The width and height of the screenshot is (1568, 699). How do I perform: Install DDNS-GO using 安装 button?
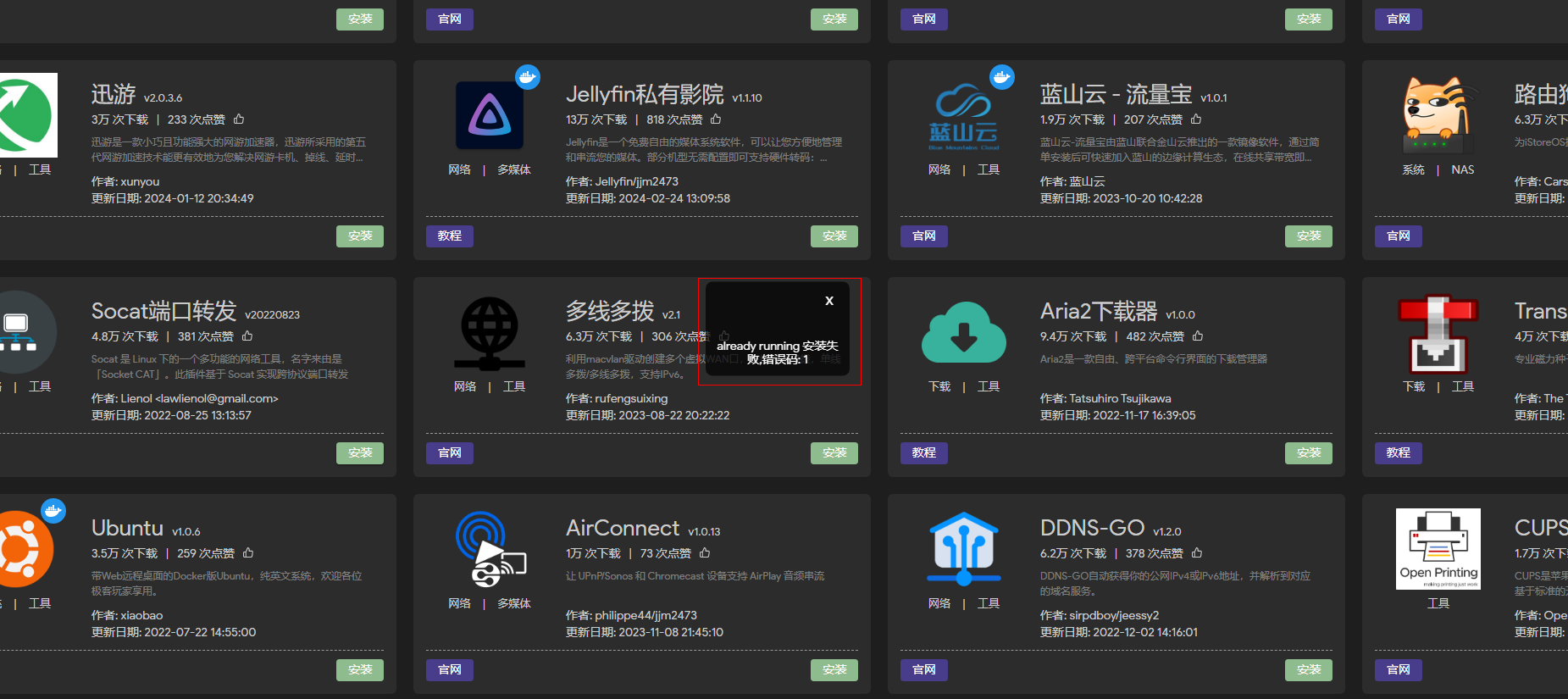pos(1308,670)
